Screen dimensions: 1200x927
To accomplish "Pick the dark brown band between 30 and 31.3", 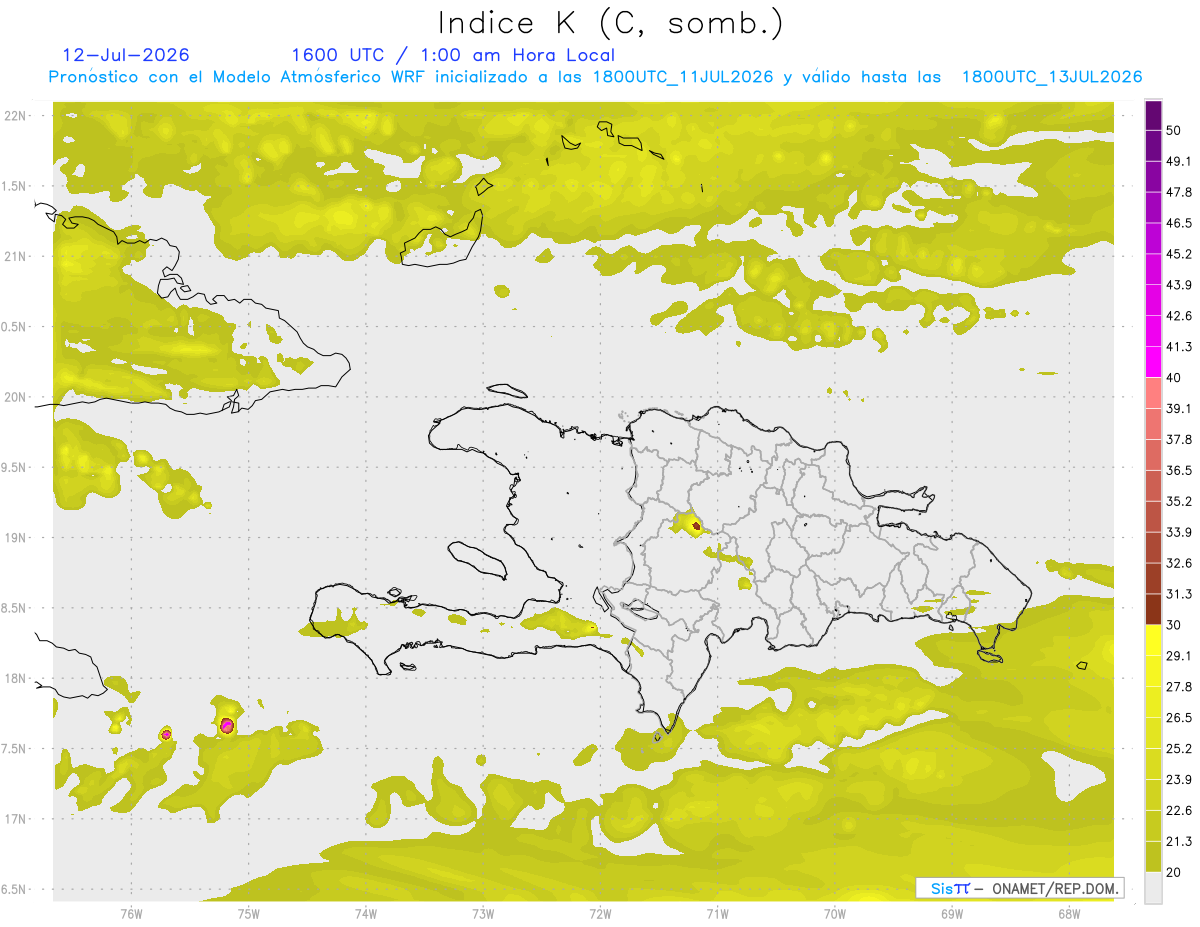I will click(x=1154, y=609).
